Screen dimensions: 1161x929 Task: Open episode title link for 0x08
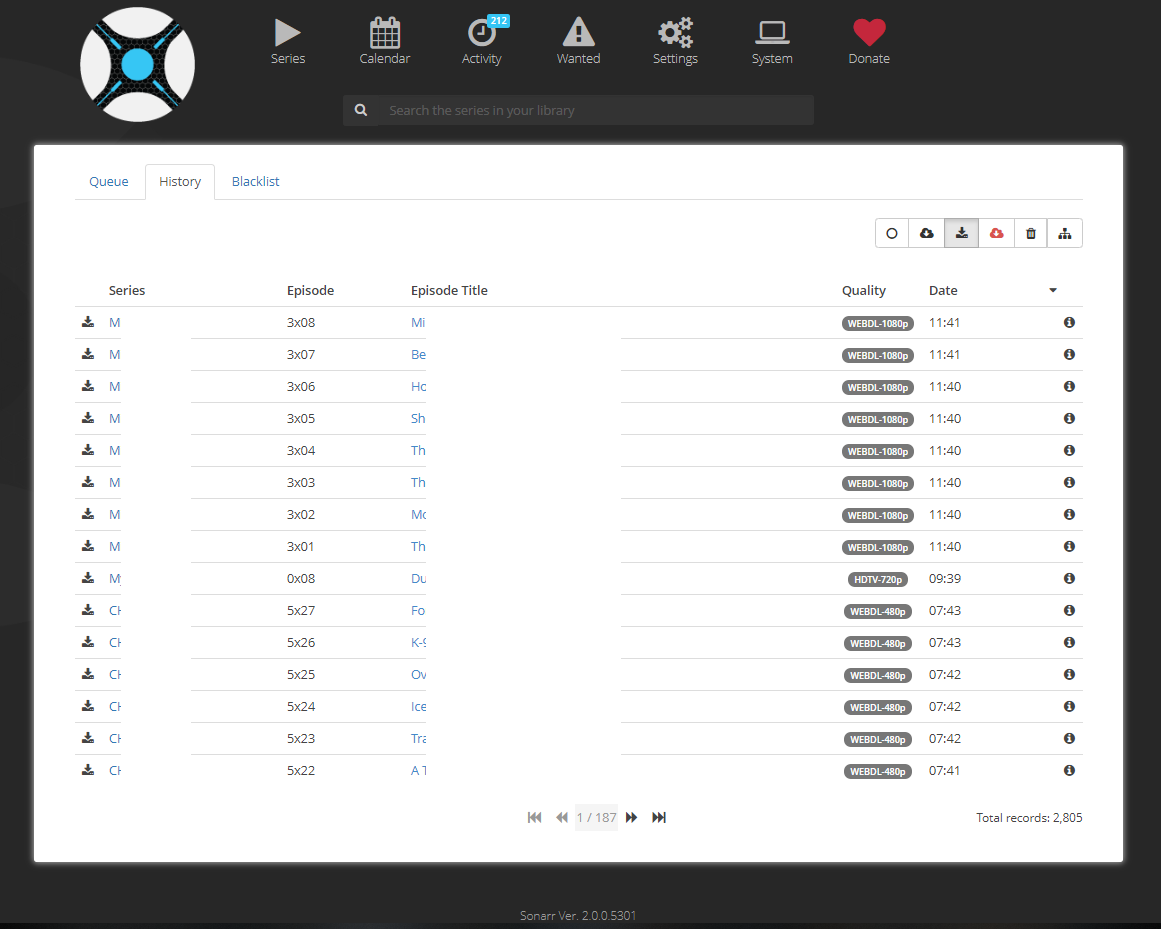(418, 579)
